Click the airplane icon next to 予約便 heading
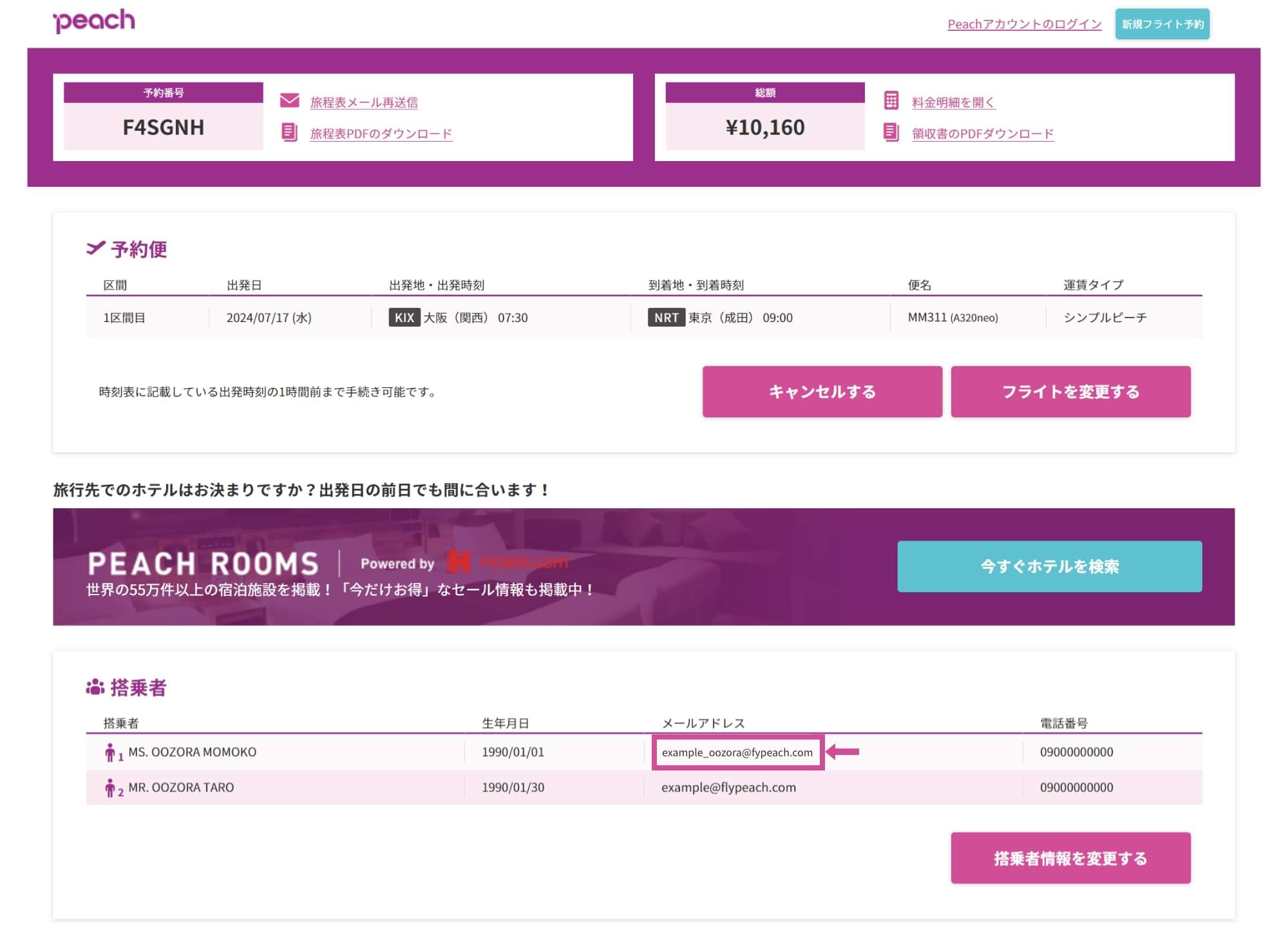Viewport: 1288px width, 945px height. pos(95,248)
